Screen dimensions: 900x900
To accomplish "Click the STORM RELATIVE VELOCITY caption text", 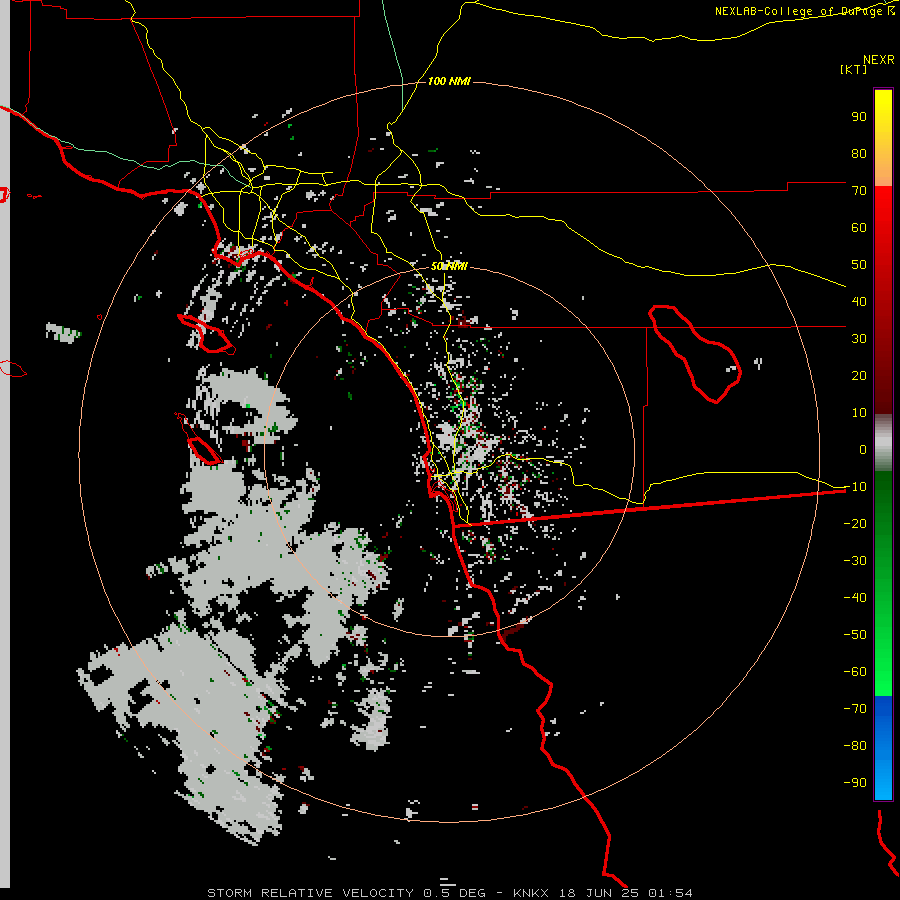I will point(311,893).
